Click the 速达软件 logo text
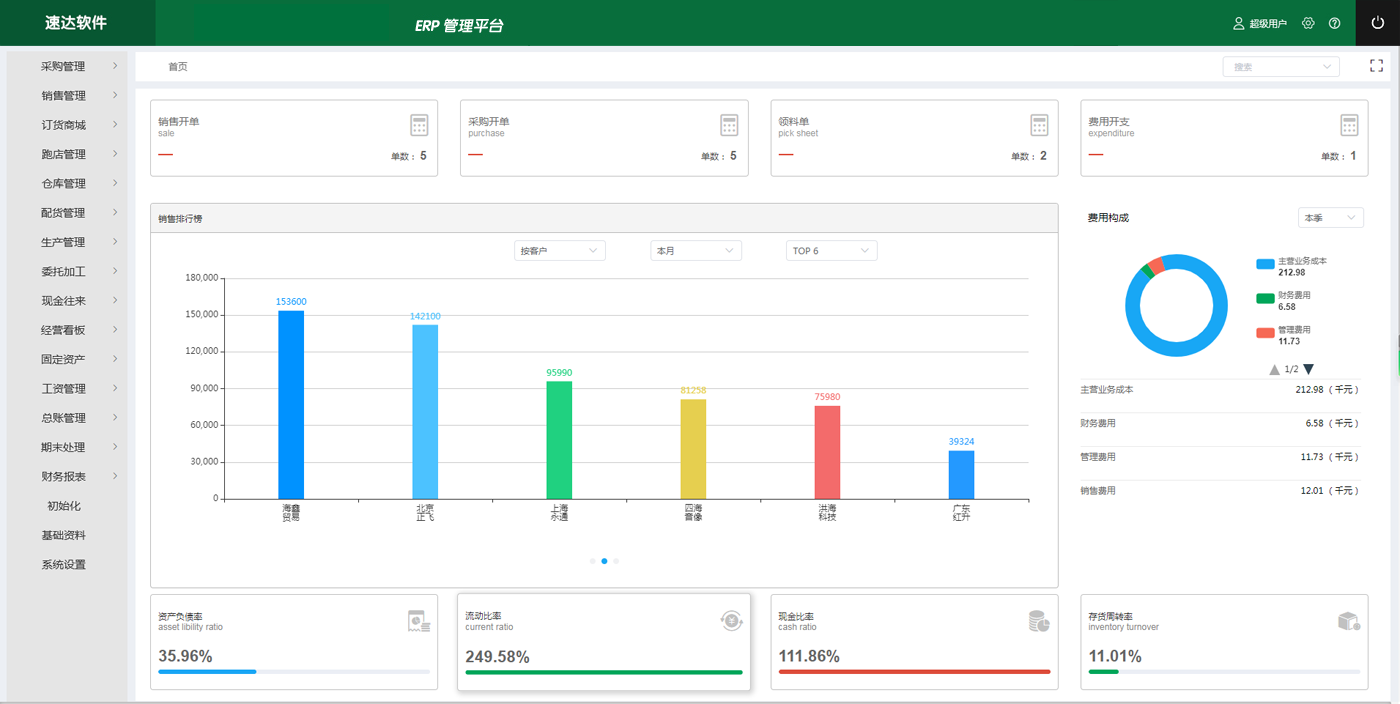This screenshot has width=1400, height=704. pos(76,23)
